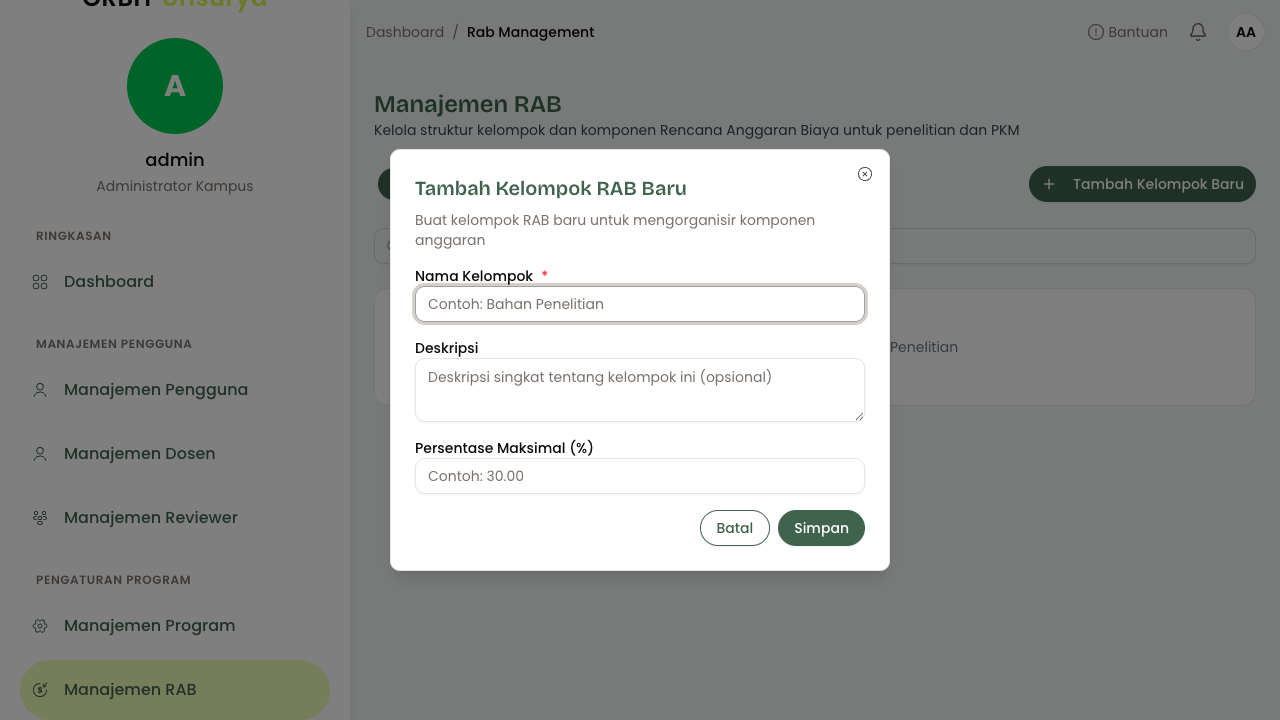Click the Dashboard grid icon
1280x720 pixels.
[x=40, y=282]
